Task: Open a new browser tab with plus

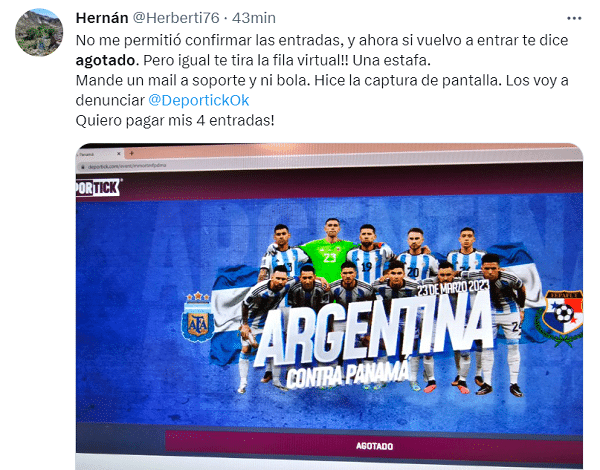Action: 132,153
